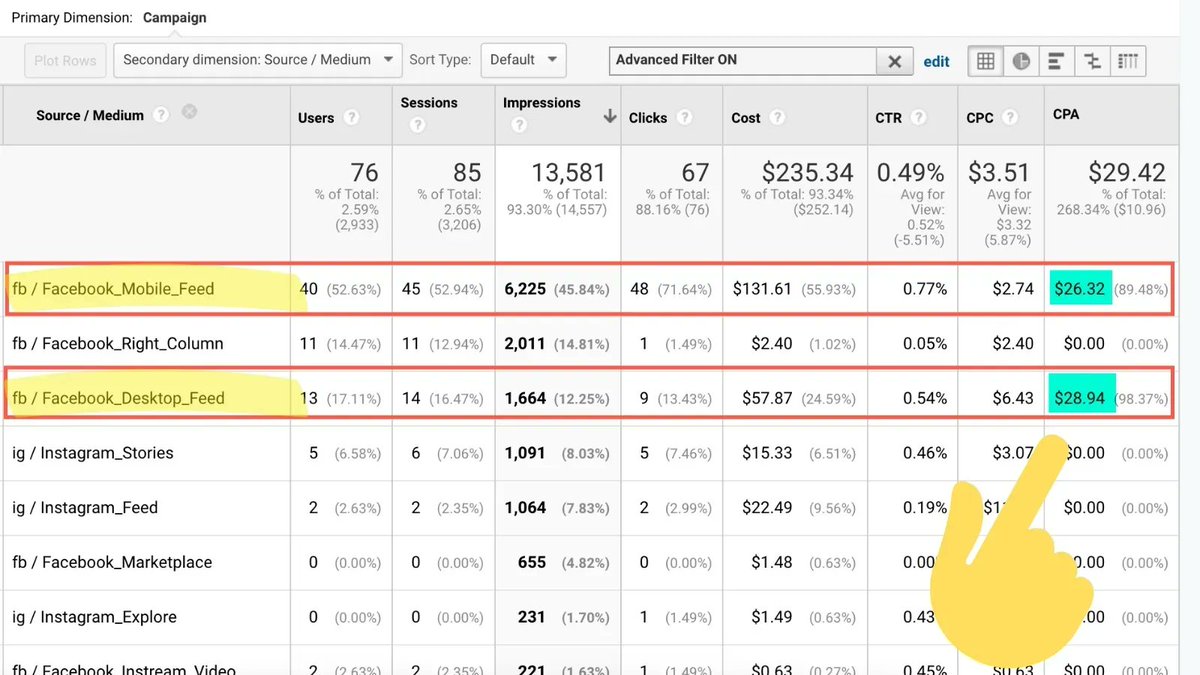Click Source / Medium column header
Viewport: 1200px width, 675px height.
(90, 115)
